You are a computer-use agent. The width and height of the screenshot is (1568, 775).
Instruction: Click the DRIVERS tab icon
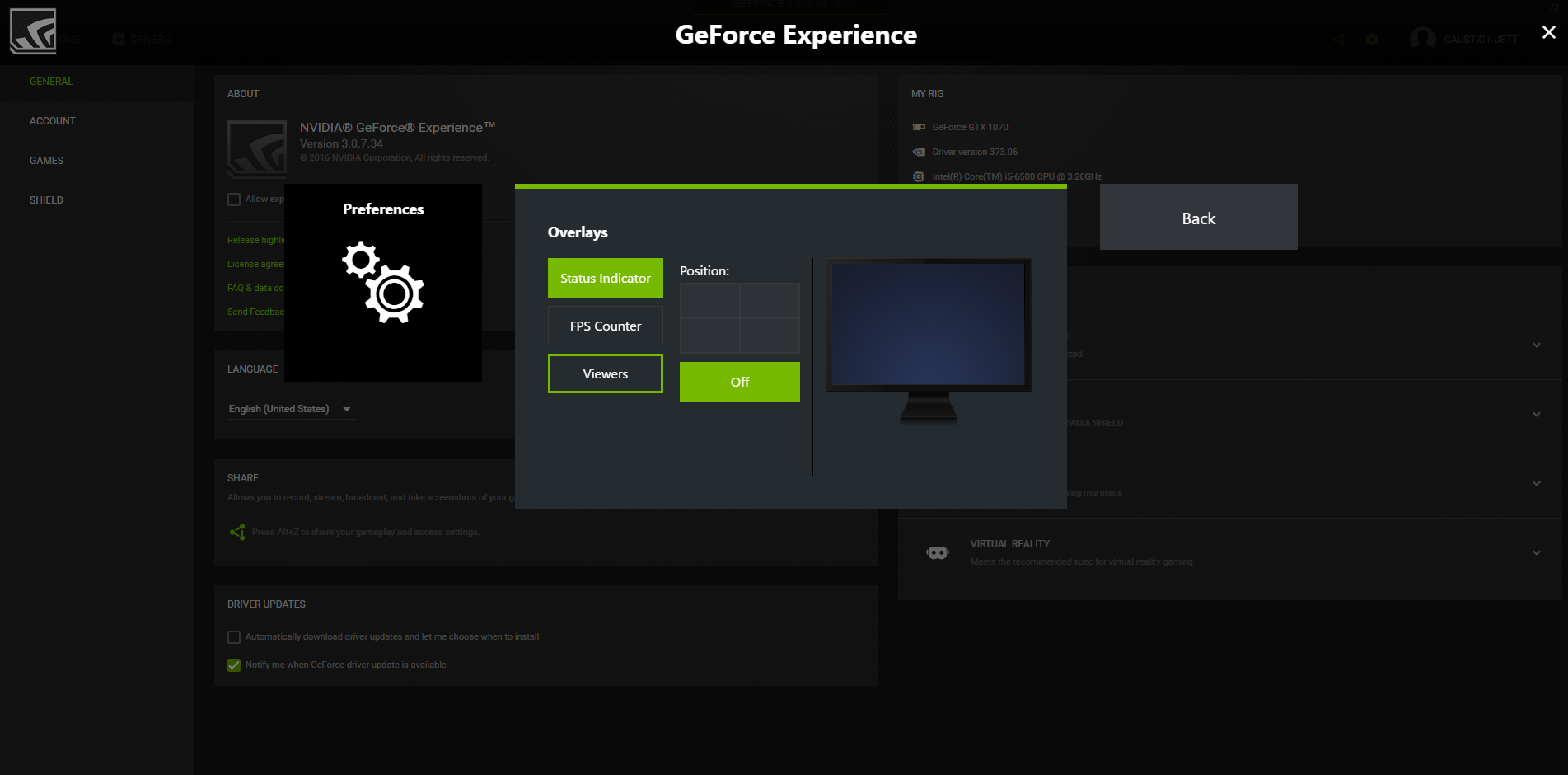(x=119, y=39)
